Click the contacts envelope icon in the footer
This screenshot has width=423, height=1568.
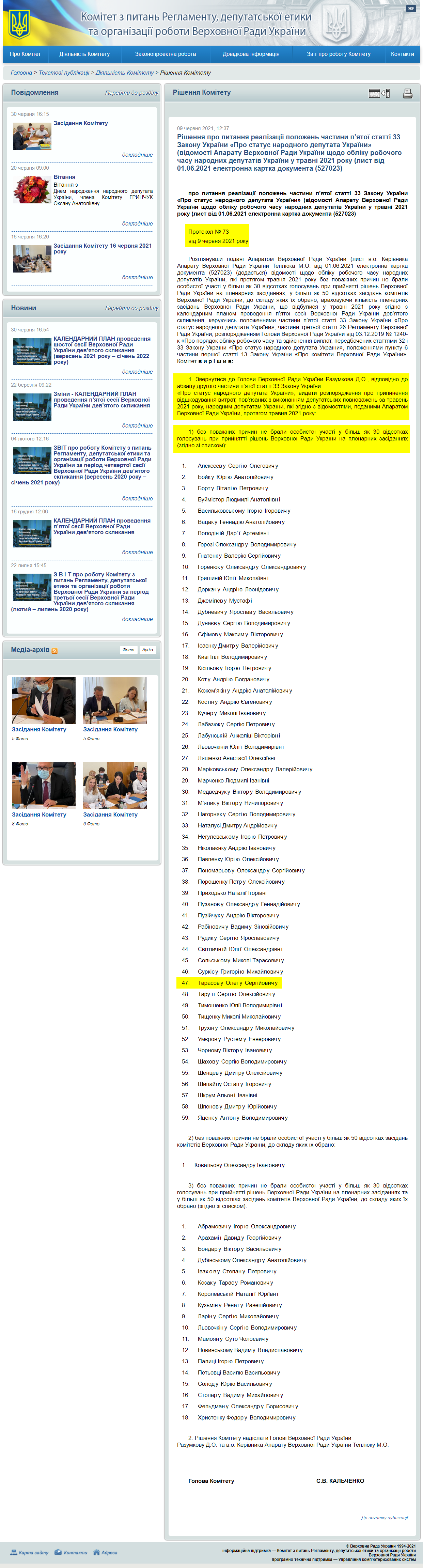tap(58, 1552)
